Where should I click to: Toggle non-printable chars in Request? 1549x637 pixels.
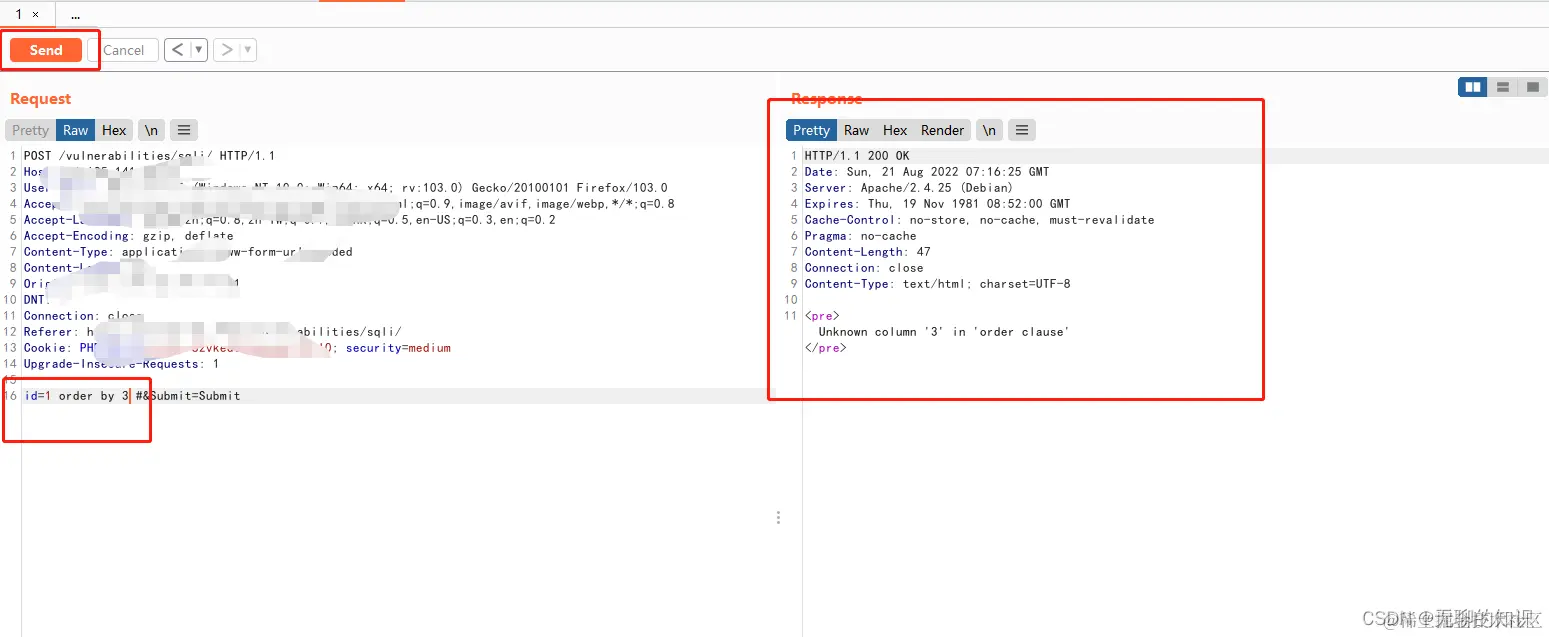pyautogui.click(x=151, y=130)
